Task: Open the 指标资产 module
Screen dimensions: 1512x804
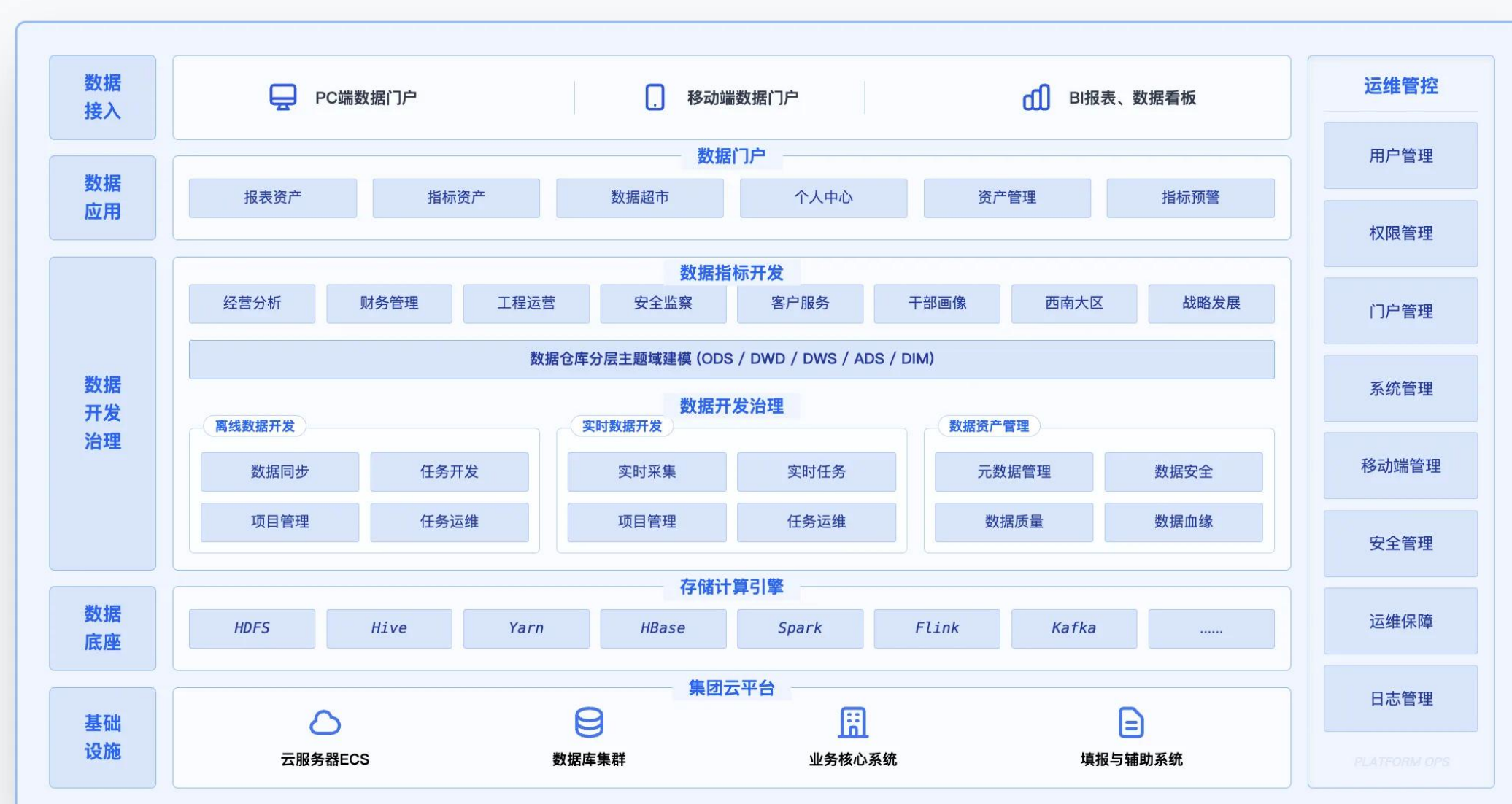Action: [456, 198]
